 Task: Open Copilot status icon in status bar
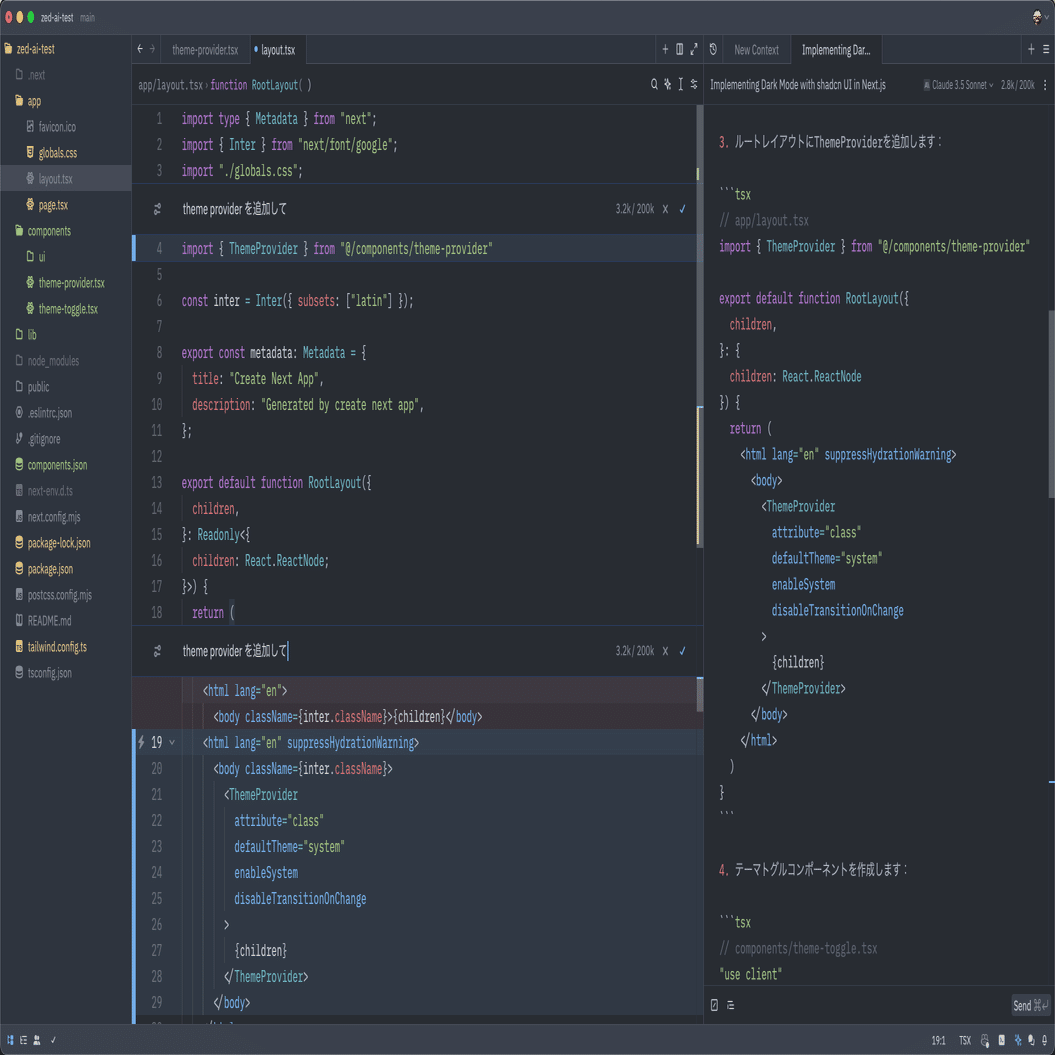[x=985, y=1040]
